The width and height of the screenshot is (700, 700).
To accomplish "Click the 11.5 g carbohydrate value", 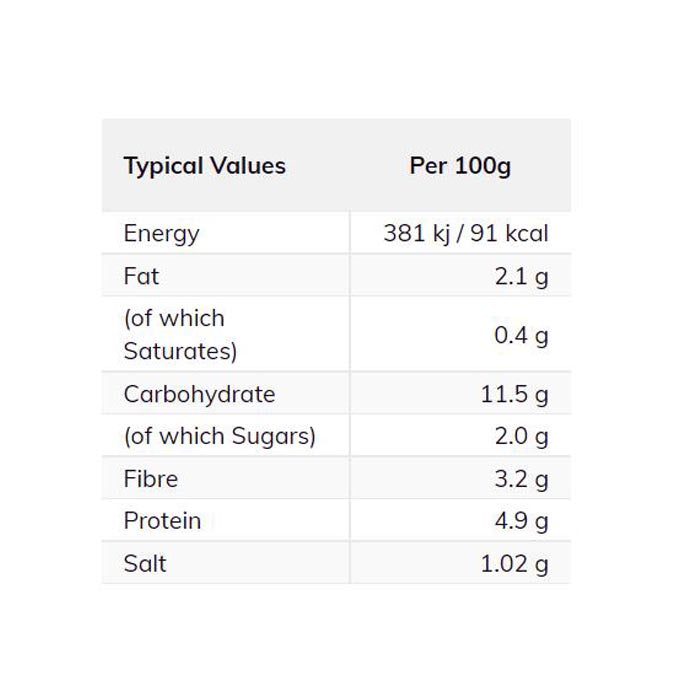I will [514, 394].
